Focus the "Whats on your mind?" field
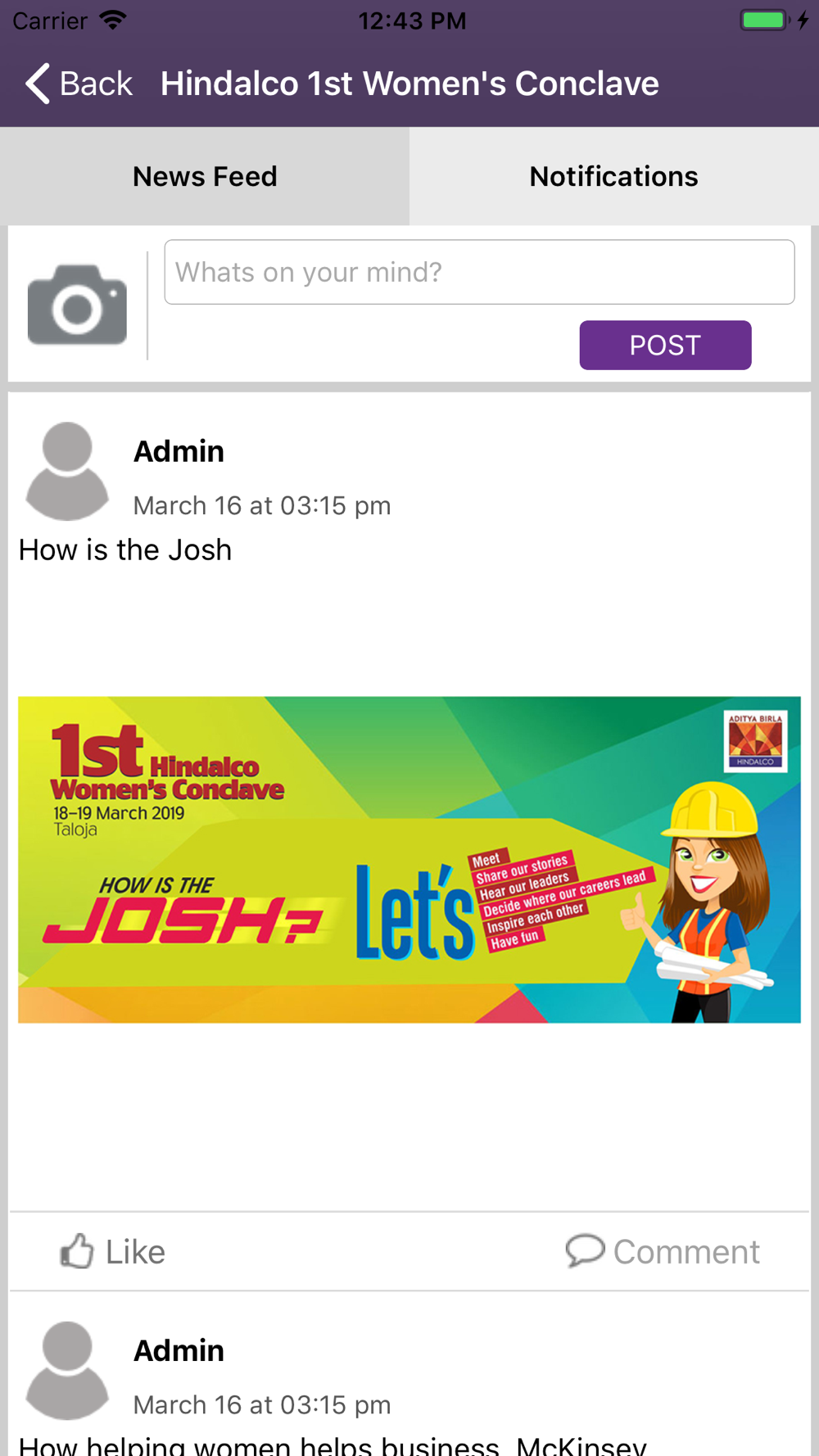The height and width of the screenshot is (1456, 819). [479, 272]
